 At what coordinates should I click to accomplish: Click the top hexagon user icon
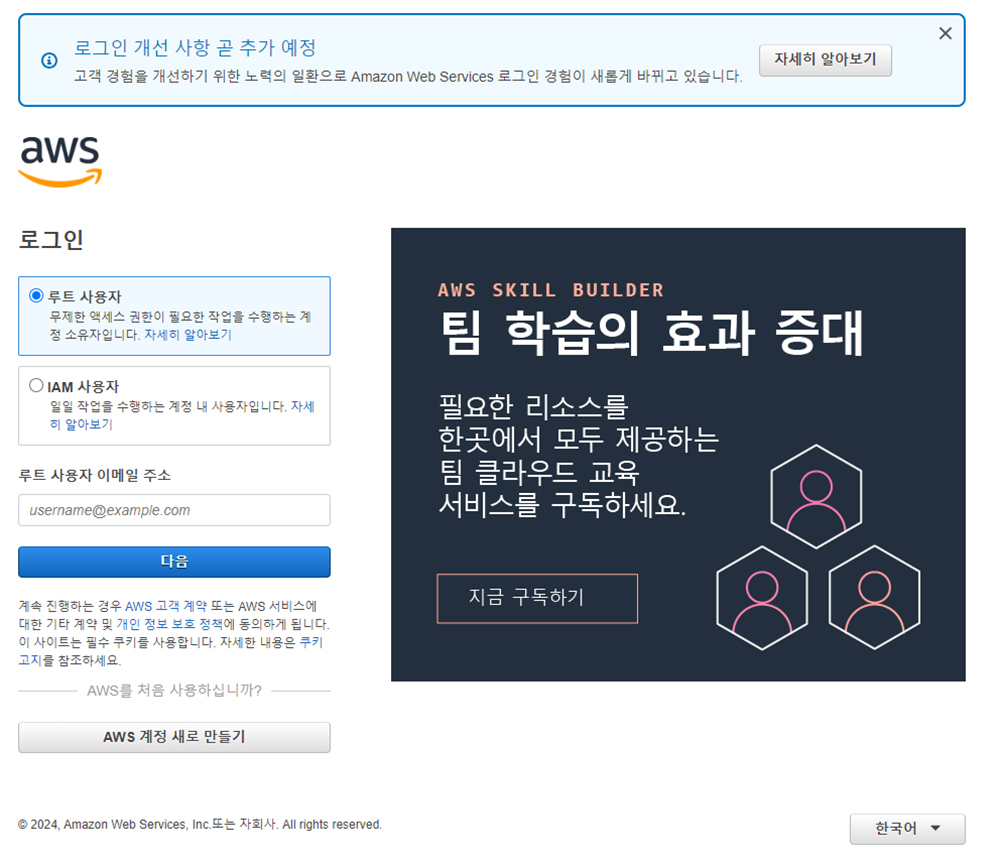[x=816, y=497]
